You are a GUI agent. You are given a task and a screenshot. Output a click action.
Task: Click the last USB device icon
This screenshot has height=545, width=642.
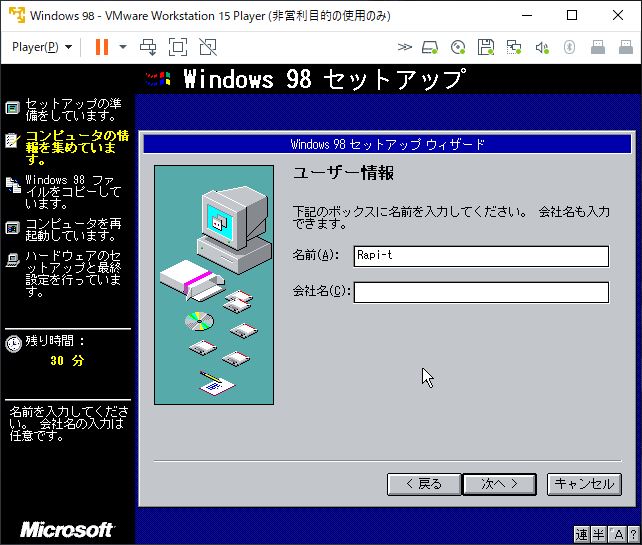tap(626, 47)
